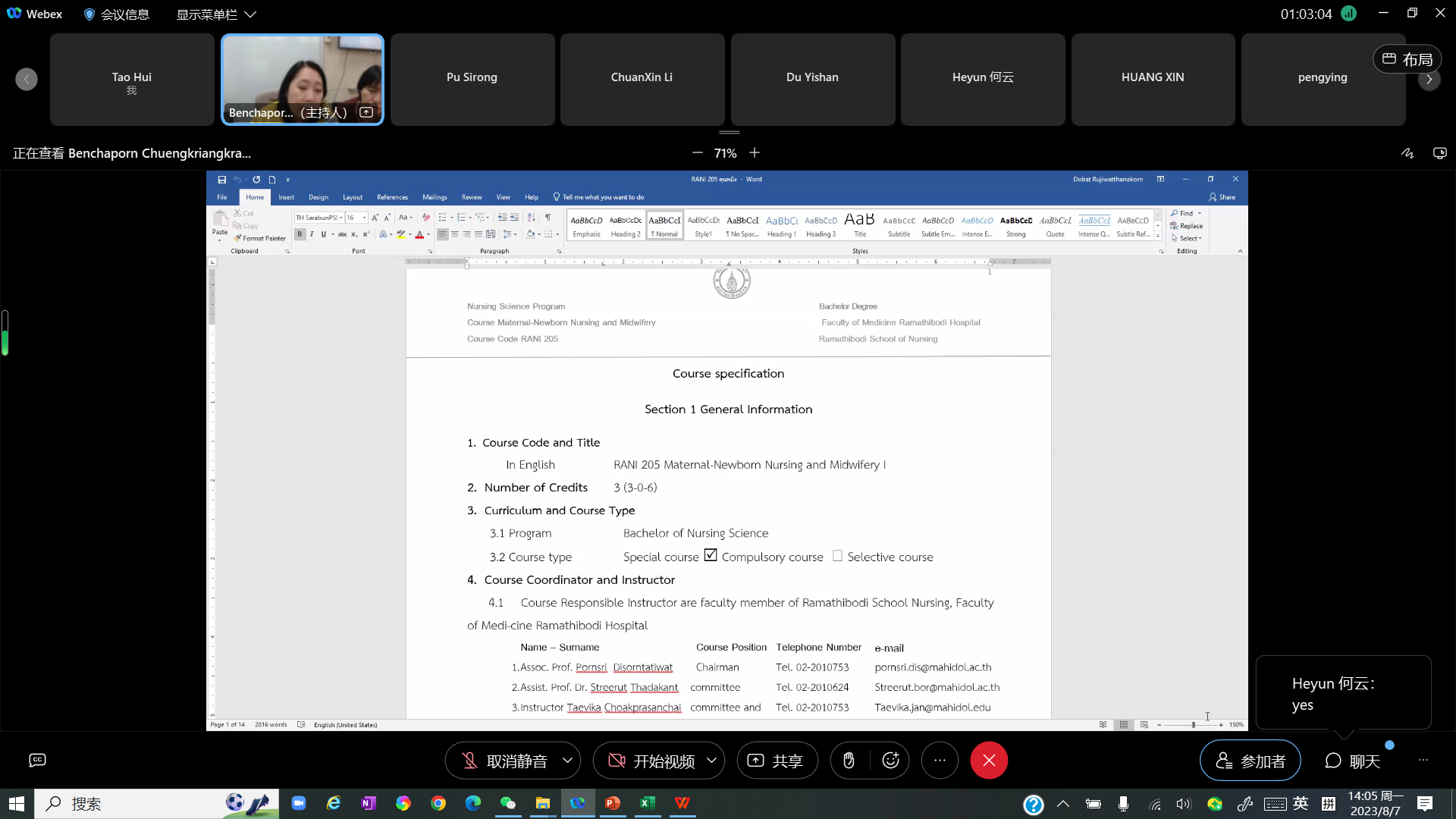Open more options ellipsis in meeting controls
Image resolution: width=1456 pixels, height=819 pixels.
(940, 761)
